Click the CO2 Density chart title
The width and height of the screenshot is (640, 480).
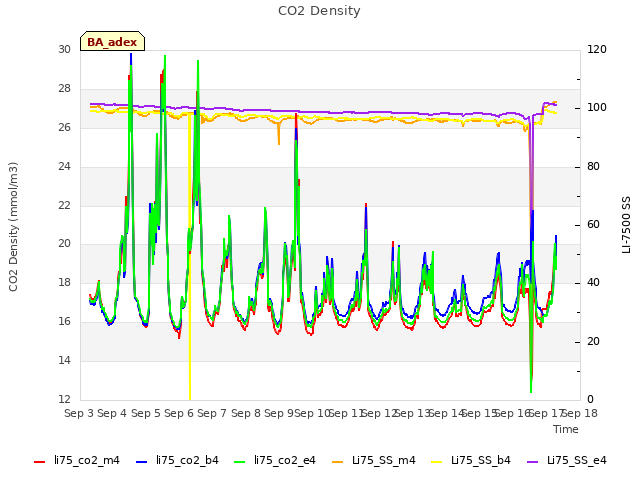point(319,11)
